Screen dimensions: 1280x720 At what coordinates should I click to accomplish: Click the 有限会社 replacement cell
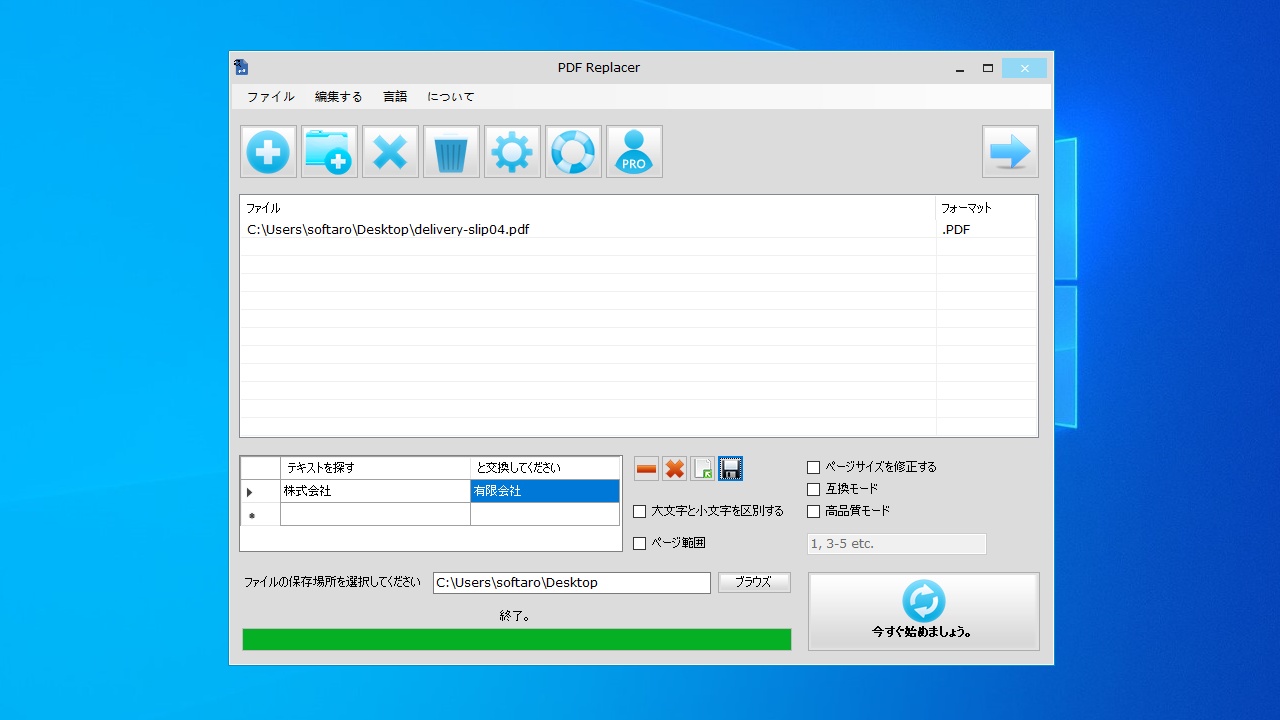[545, 491]
